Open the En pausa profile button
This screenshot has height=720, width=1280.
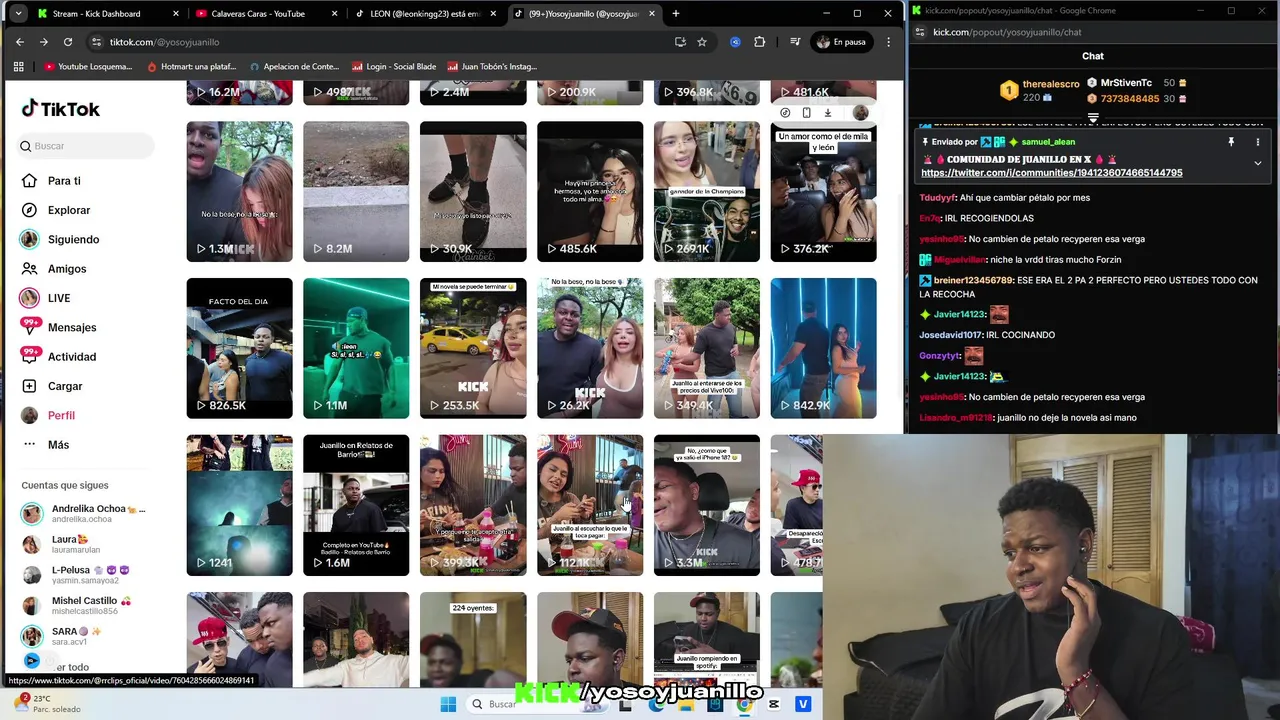[841, 42]
